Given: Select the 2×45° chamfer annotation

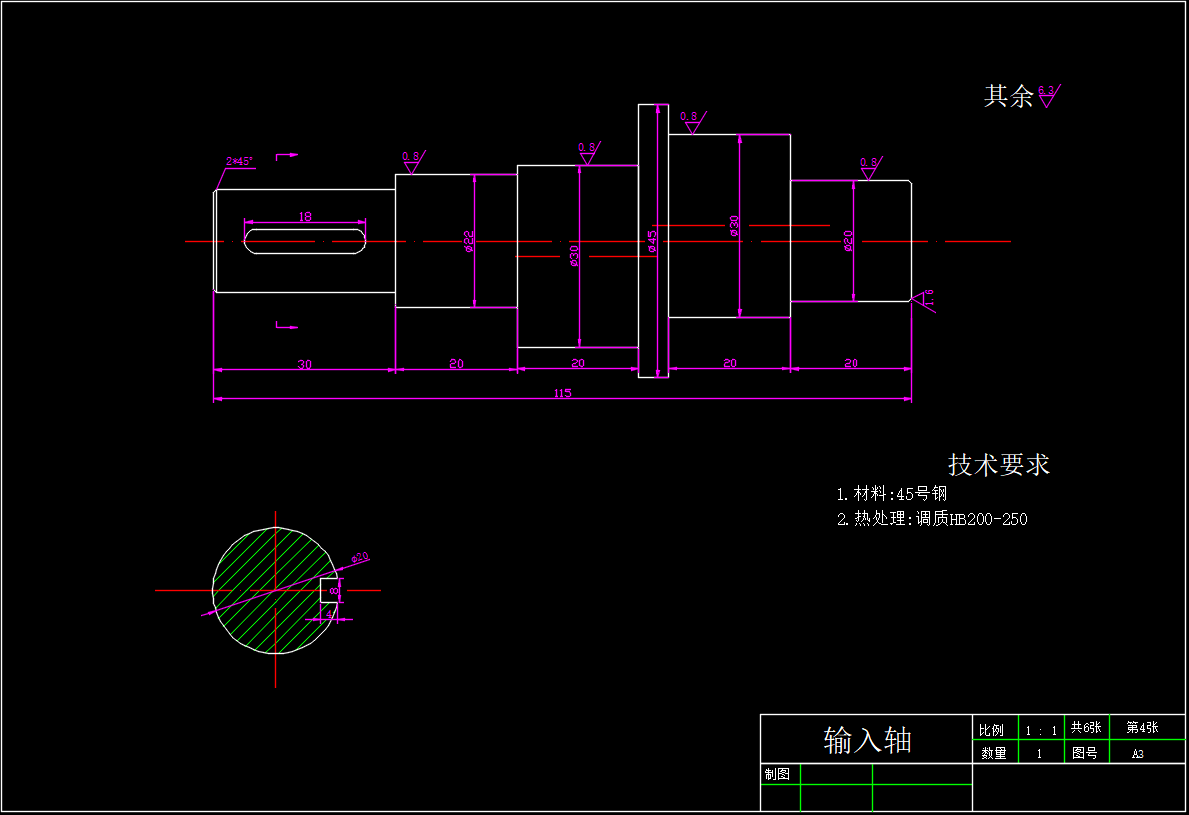Looking at the screenshot, I should [239, 161].
